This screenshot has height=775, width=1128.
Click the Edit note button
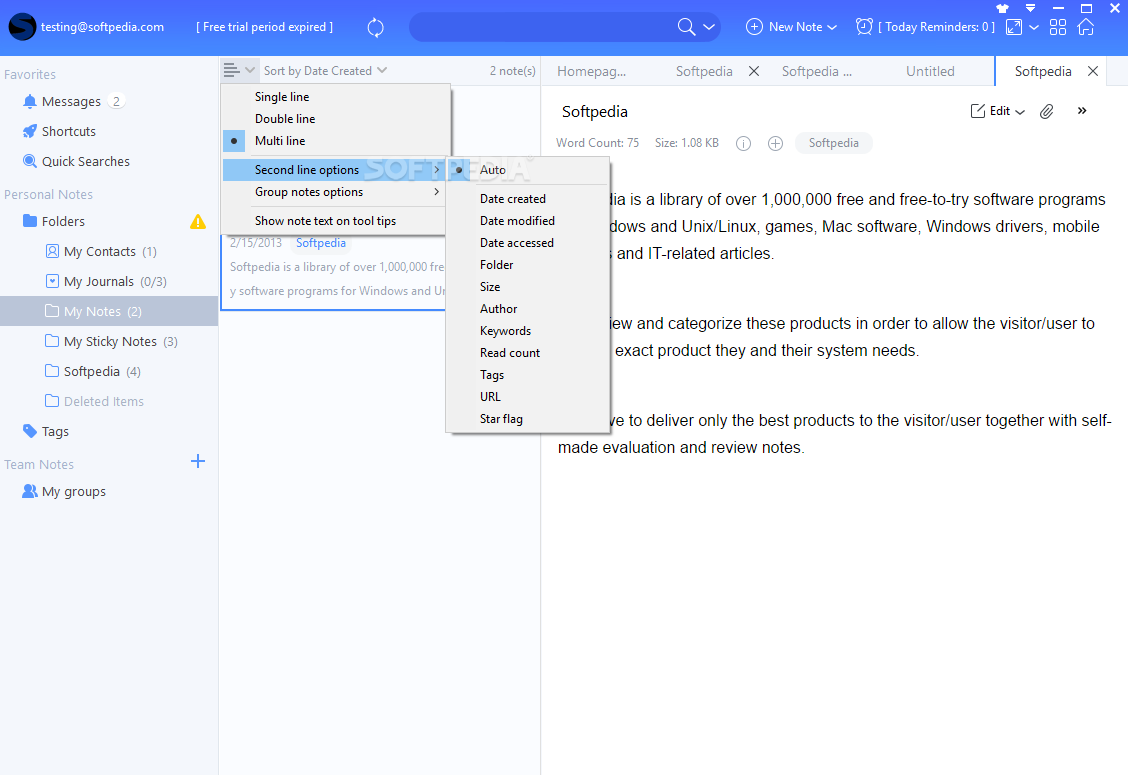pyautogui.click(x=990, y=111)
